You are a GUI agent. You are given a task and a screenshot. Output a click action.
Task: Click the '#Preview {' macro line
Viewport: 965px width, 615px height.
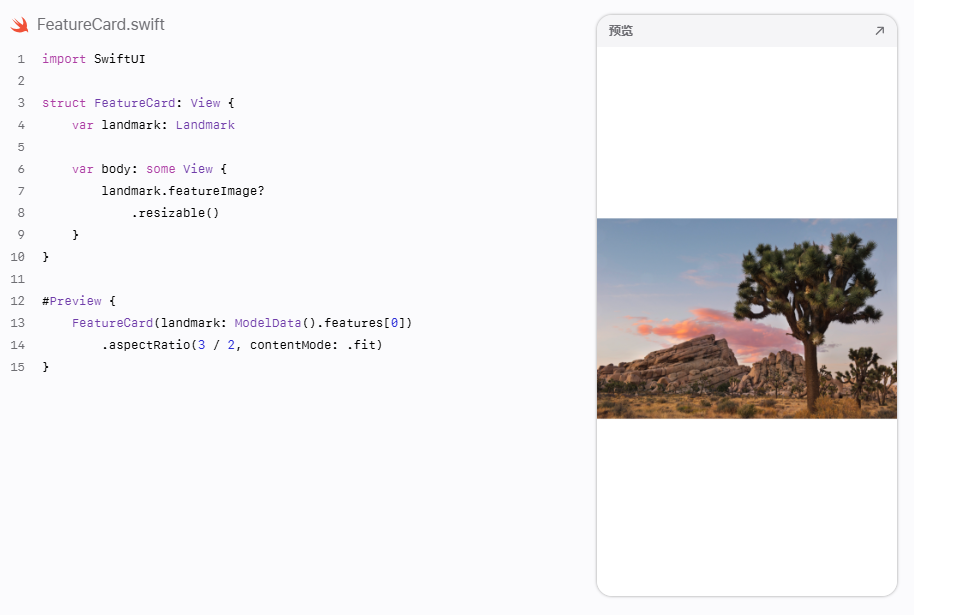pos(79,301)
